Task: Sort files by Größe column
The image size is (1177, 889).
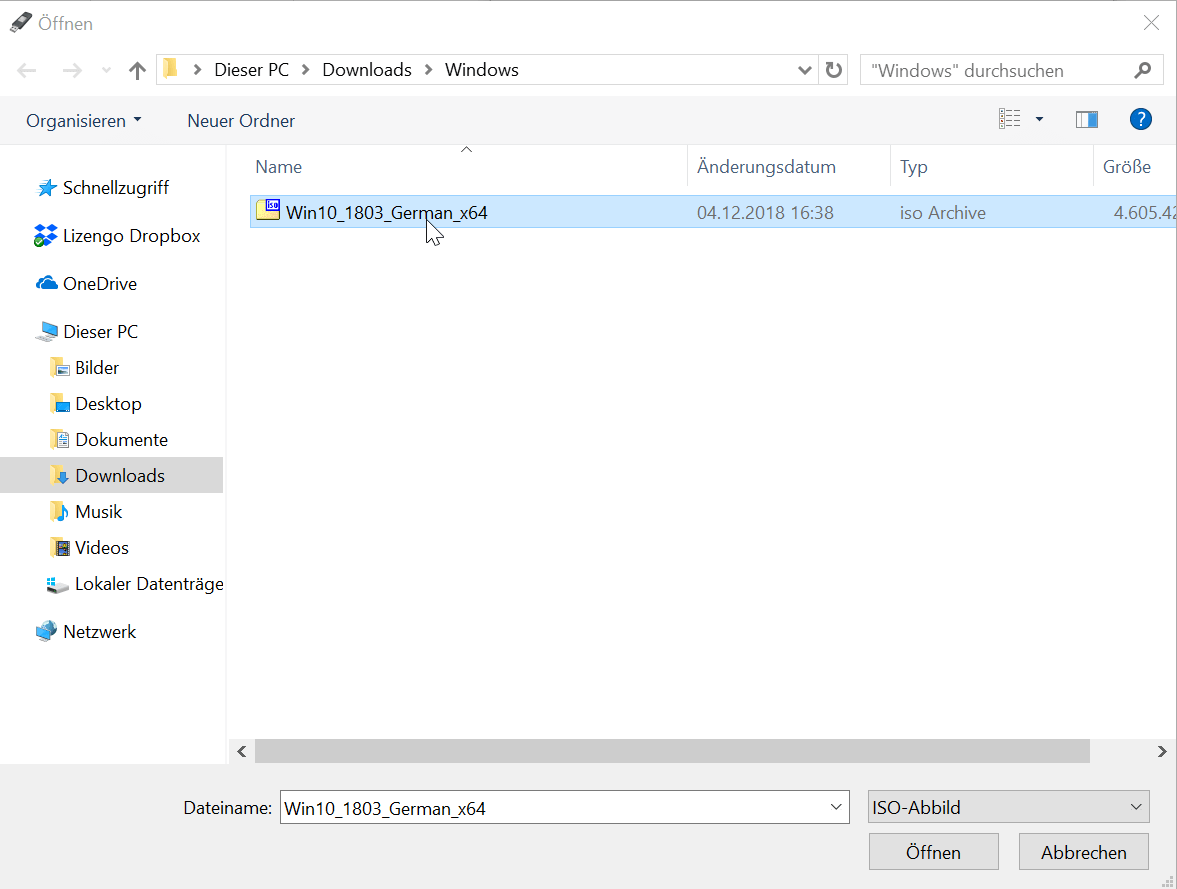Action: click(1127, 167)
